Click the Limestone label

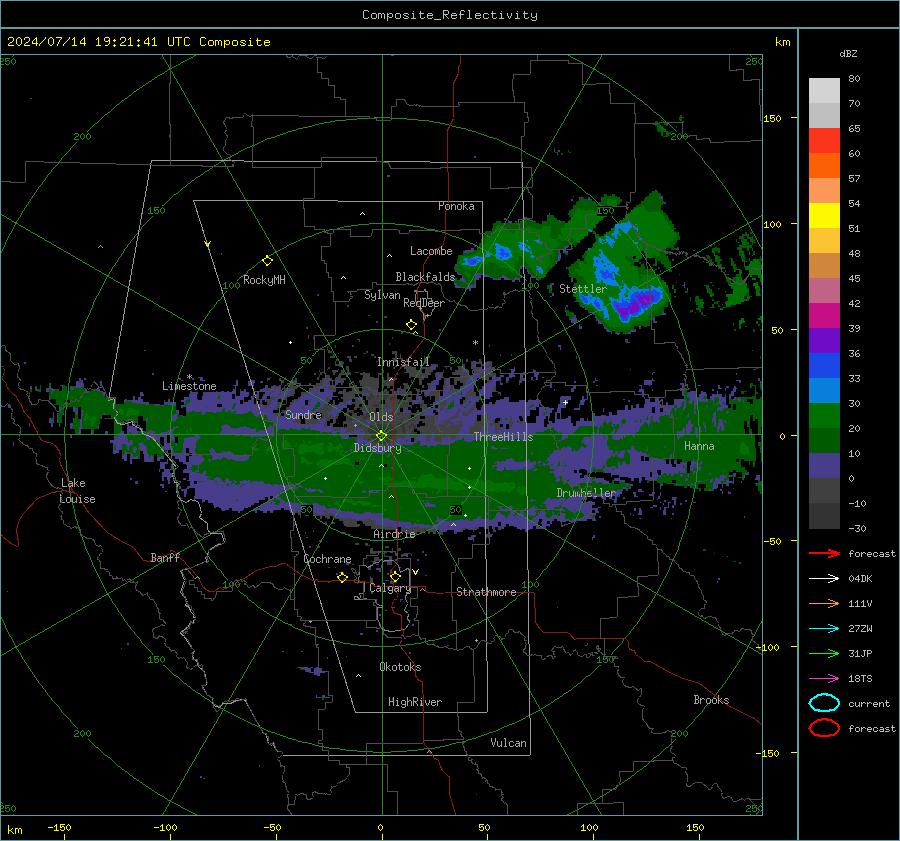click(x=189, y=386)
